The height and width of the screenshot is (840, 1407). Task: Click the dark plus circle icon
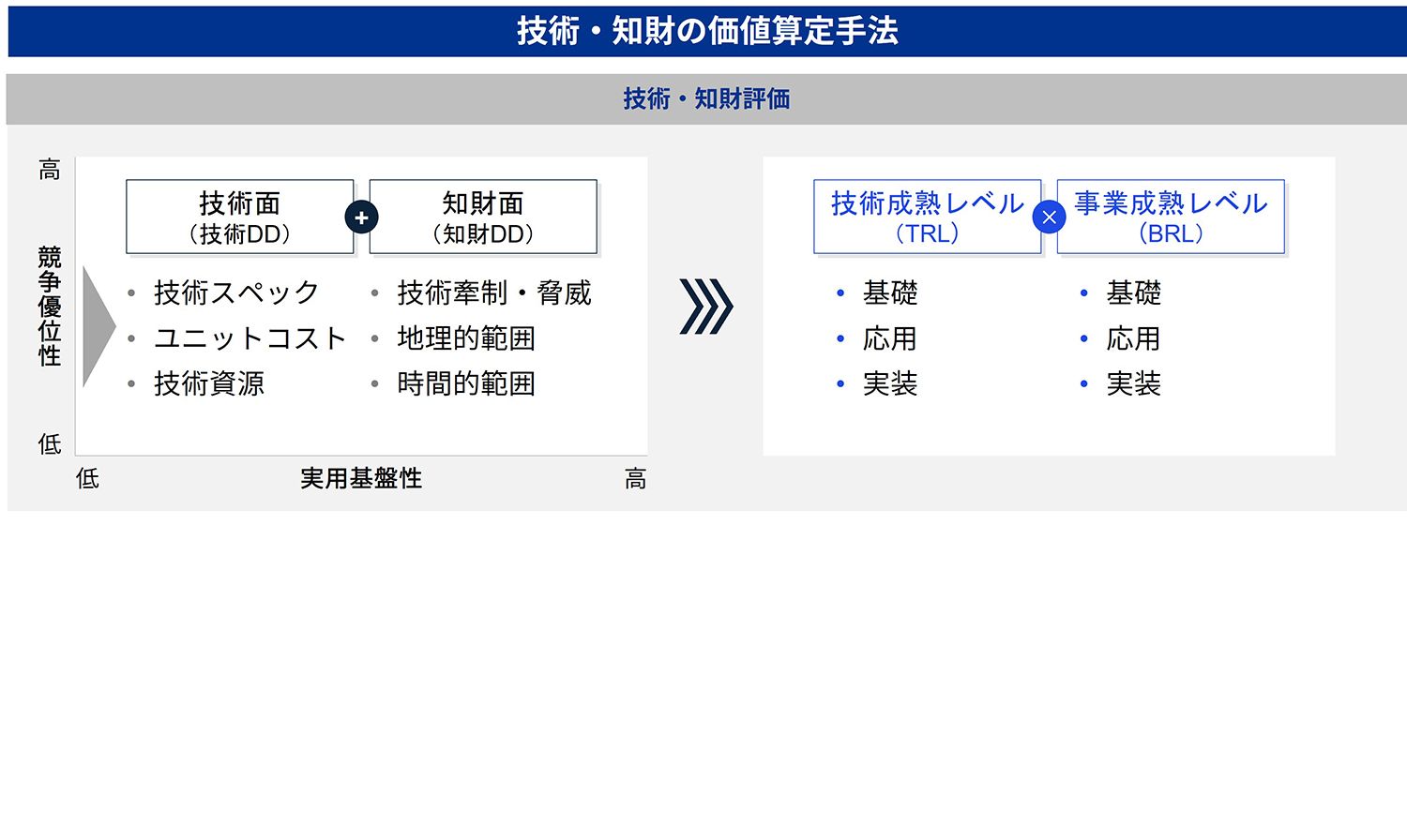point(361,217)
